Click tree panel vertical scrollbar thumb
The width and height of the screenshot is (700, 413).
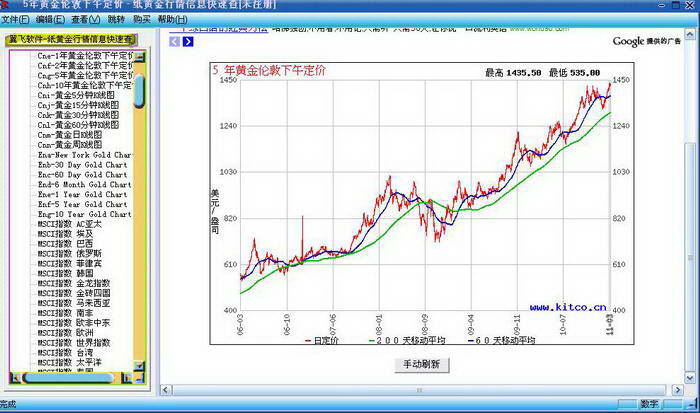(139, 92)
